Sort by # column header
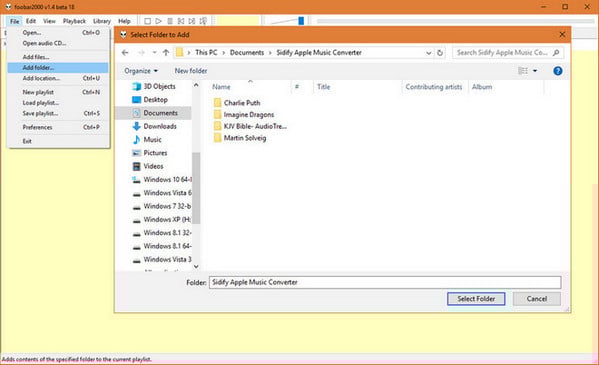Viewport: 599px width, 365px height. [x=297, y=87]
